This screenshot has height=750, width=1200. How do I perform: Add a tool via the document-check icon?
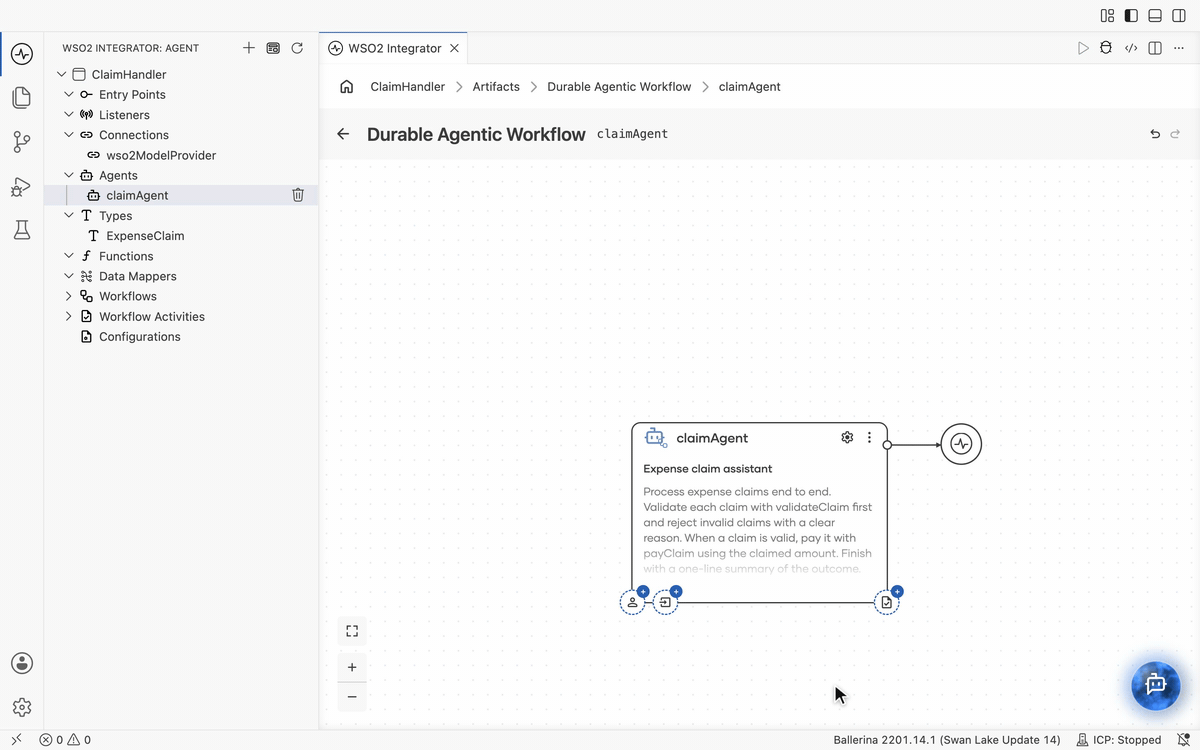point(886,602)
